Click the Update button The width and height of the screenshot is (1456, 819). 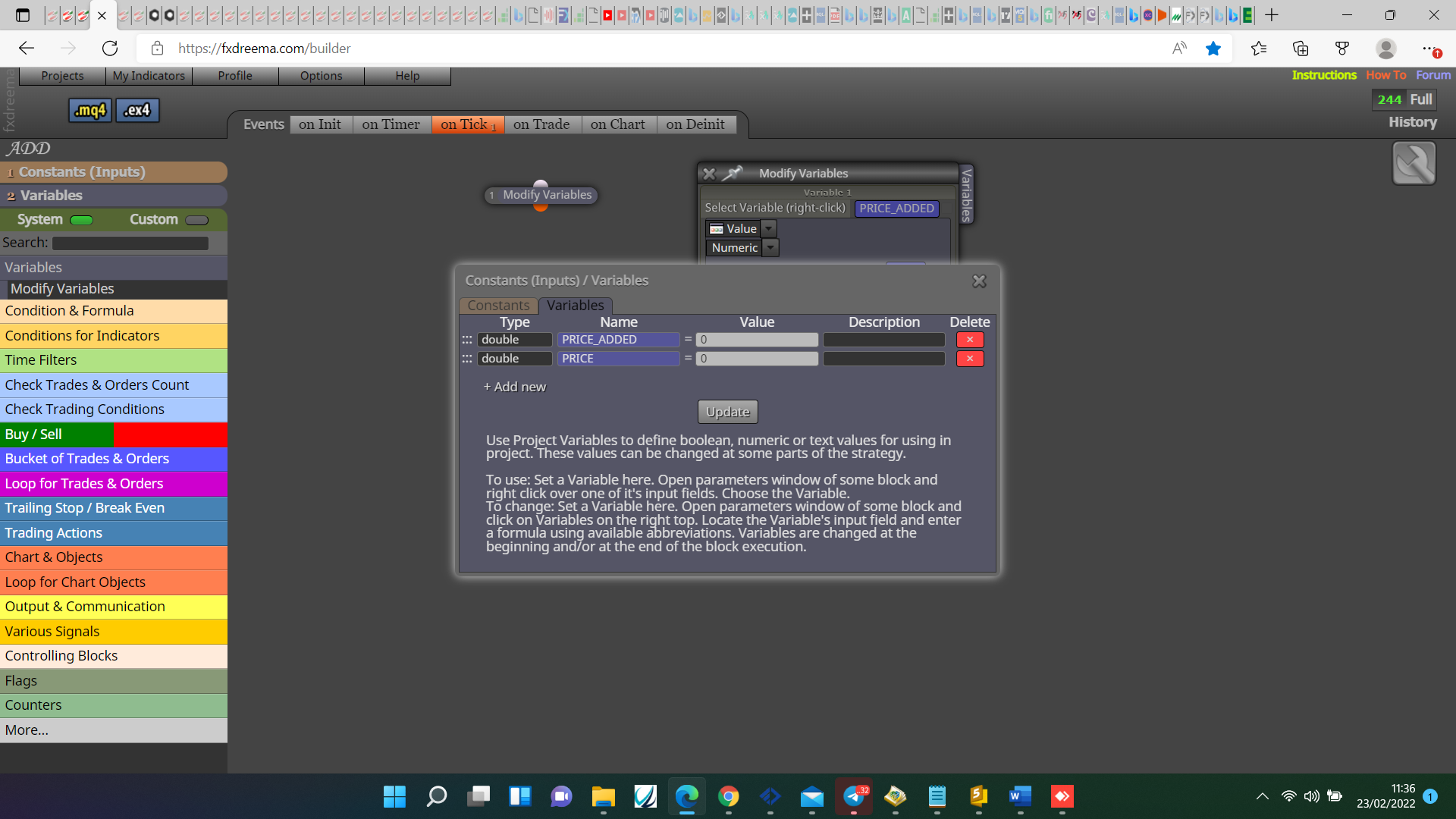[728, 412]
